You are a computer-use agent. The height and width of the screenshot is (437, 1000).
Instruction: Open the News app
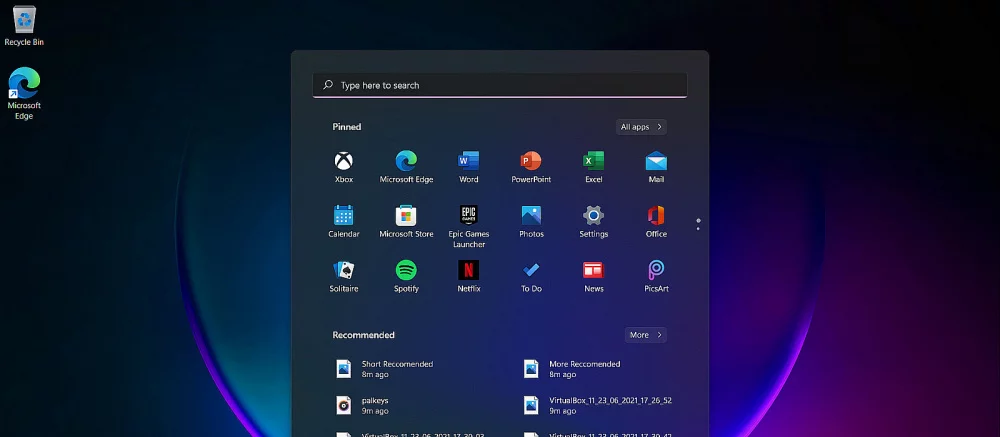click(x=594, y=277)
